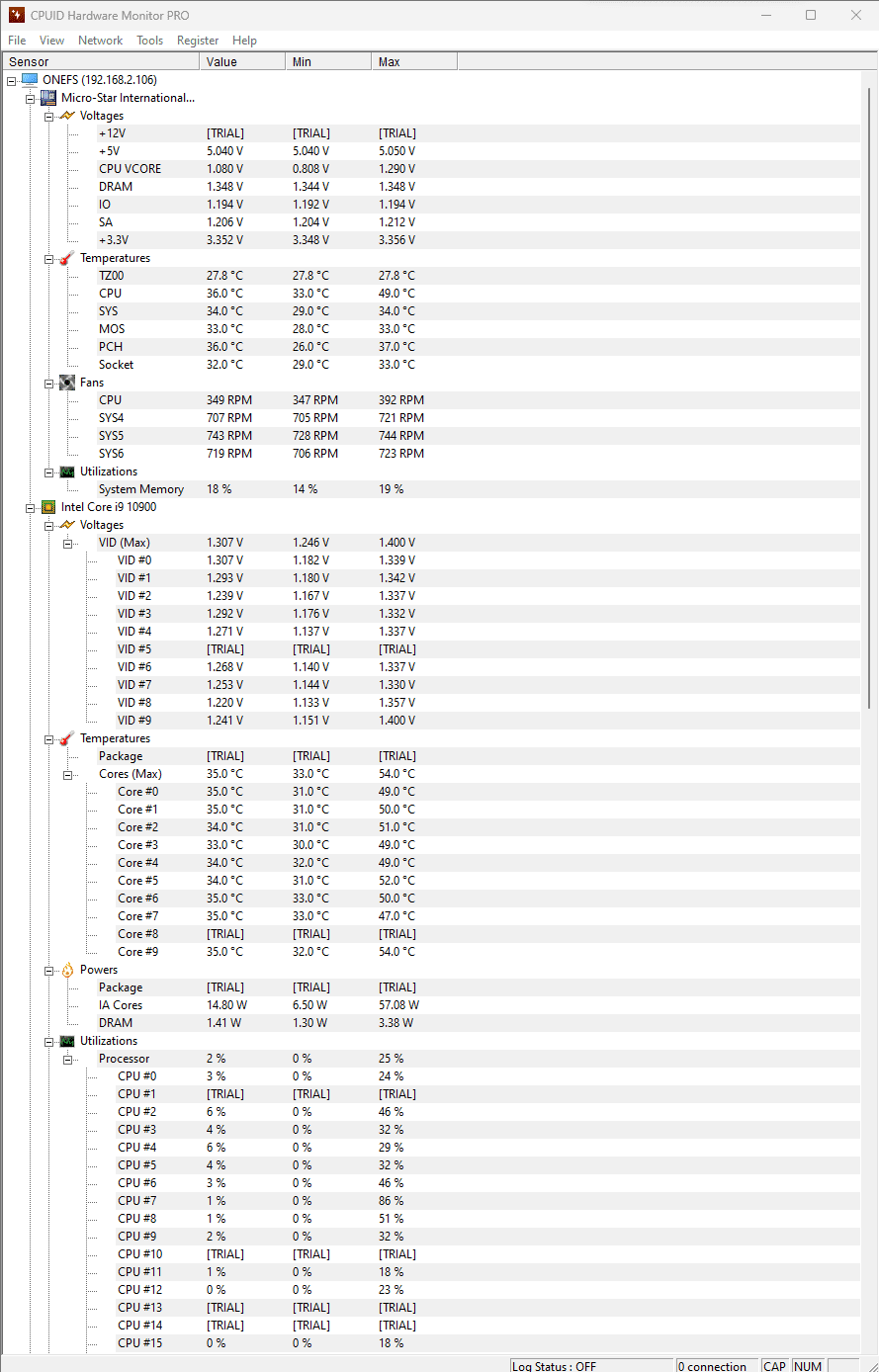
Task: Click the NUM indicator in status bar
Action: tap(808, 1365)
